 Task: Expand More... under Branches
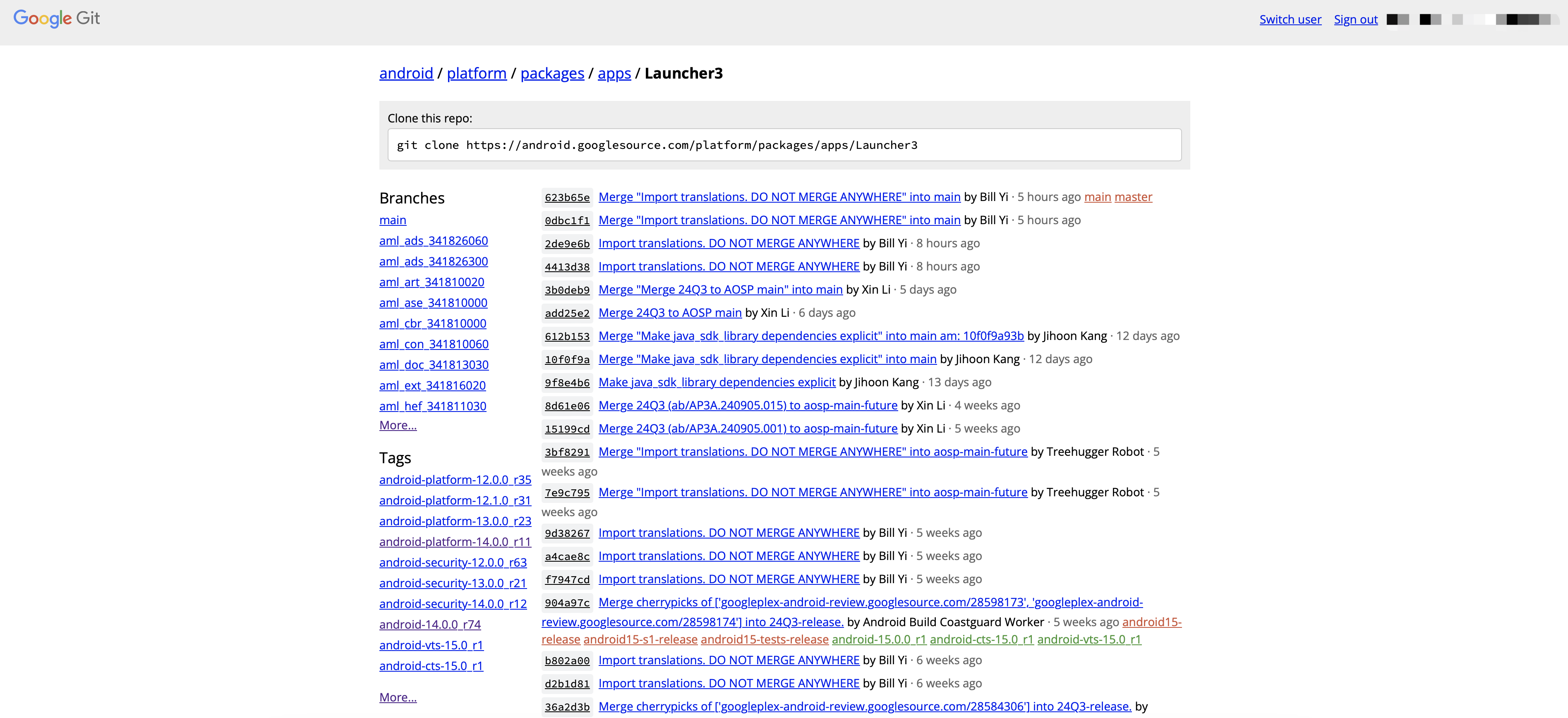(x=398, y=425)
